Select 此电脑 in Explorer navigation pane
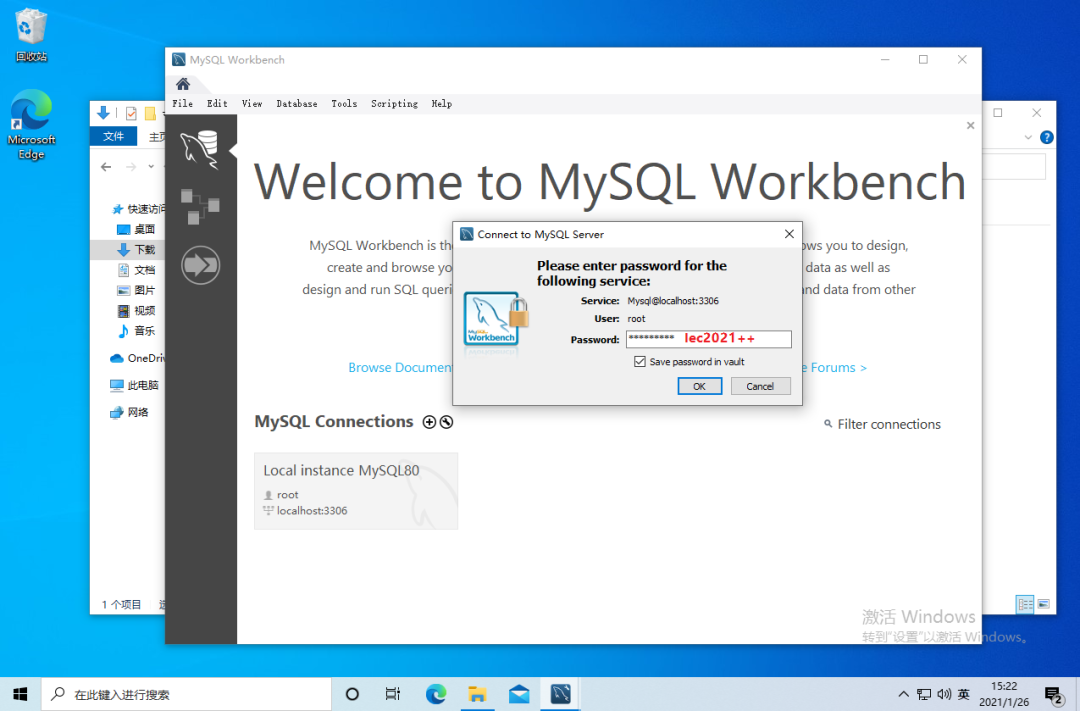The height and width of the screenshot is (711, 1080). click(x=134, y=385)
